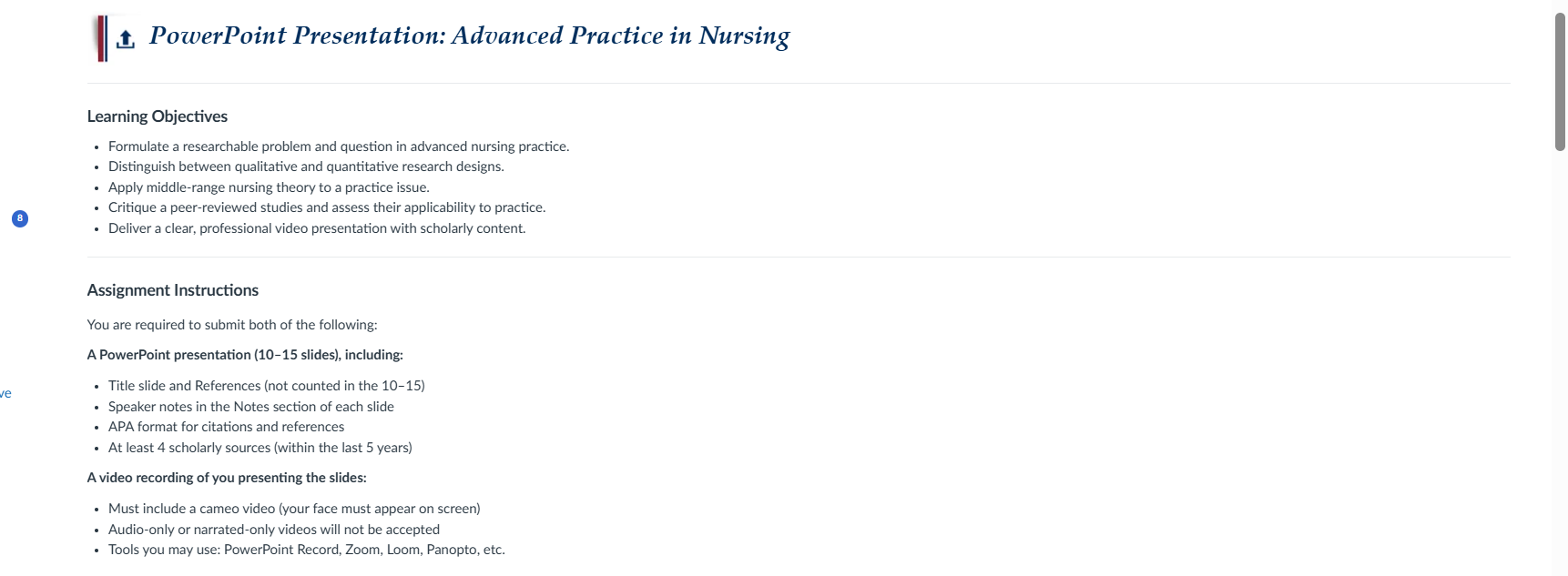Click the bullet about middle-range nursing theory
This screenshot has height=576, width=1568.
point(269,187)
